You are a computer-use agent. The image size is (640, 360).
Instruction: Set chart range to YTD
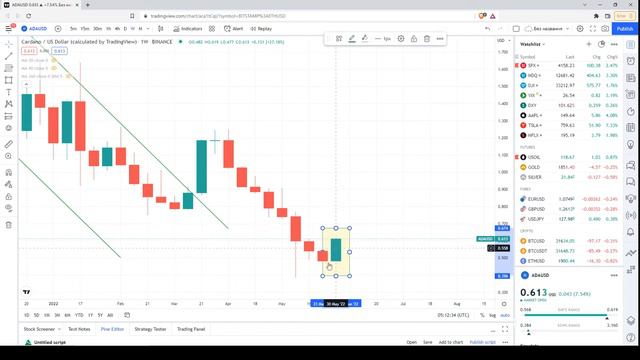point(79,315)
